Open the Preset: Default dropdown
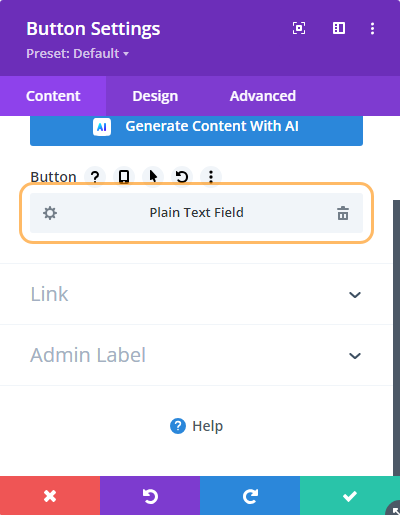The image size is (400, 515). [x=77, y=53]
